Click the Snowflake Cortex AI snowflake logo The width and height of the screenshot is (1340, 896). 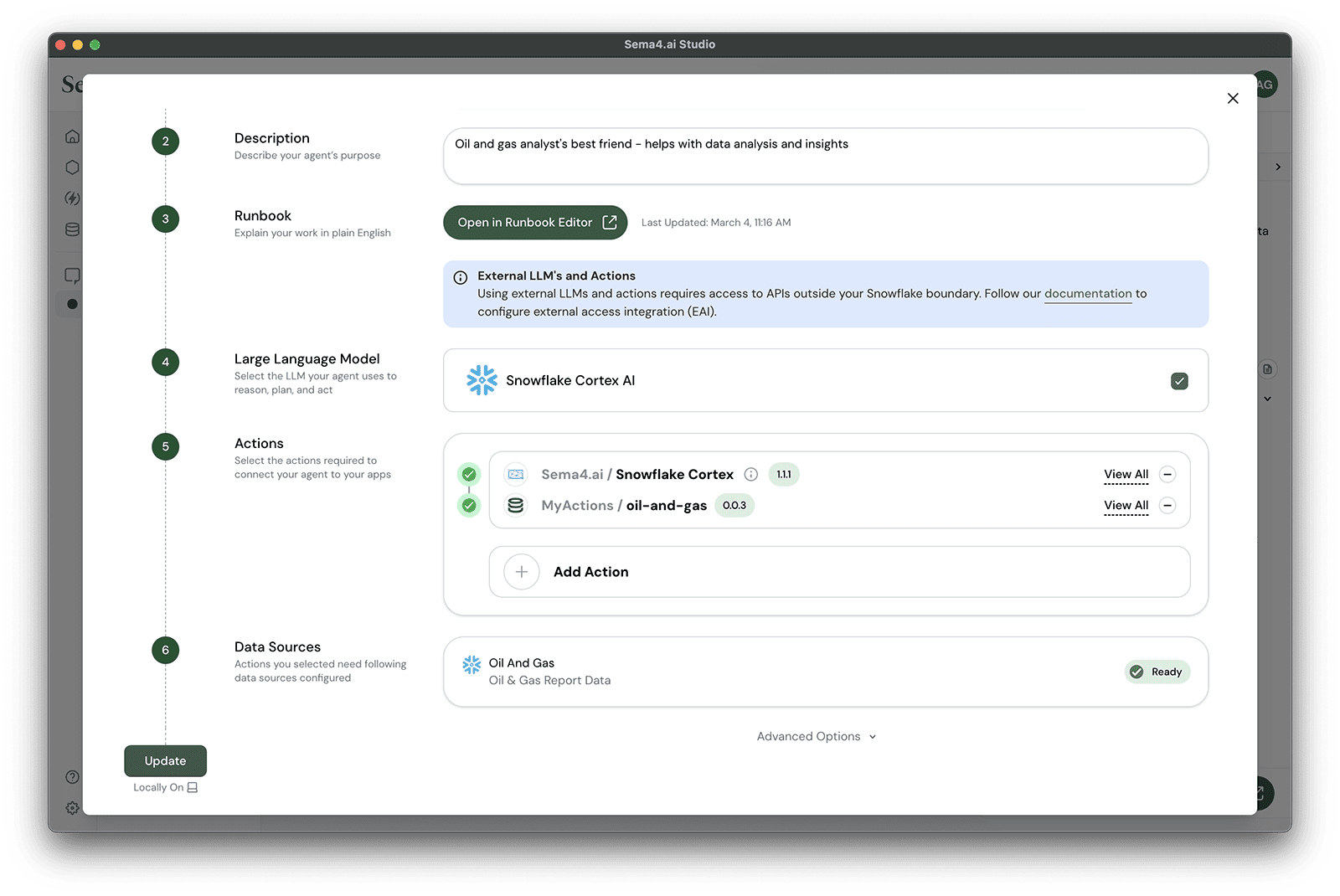tap(482, 380)
